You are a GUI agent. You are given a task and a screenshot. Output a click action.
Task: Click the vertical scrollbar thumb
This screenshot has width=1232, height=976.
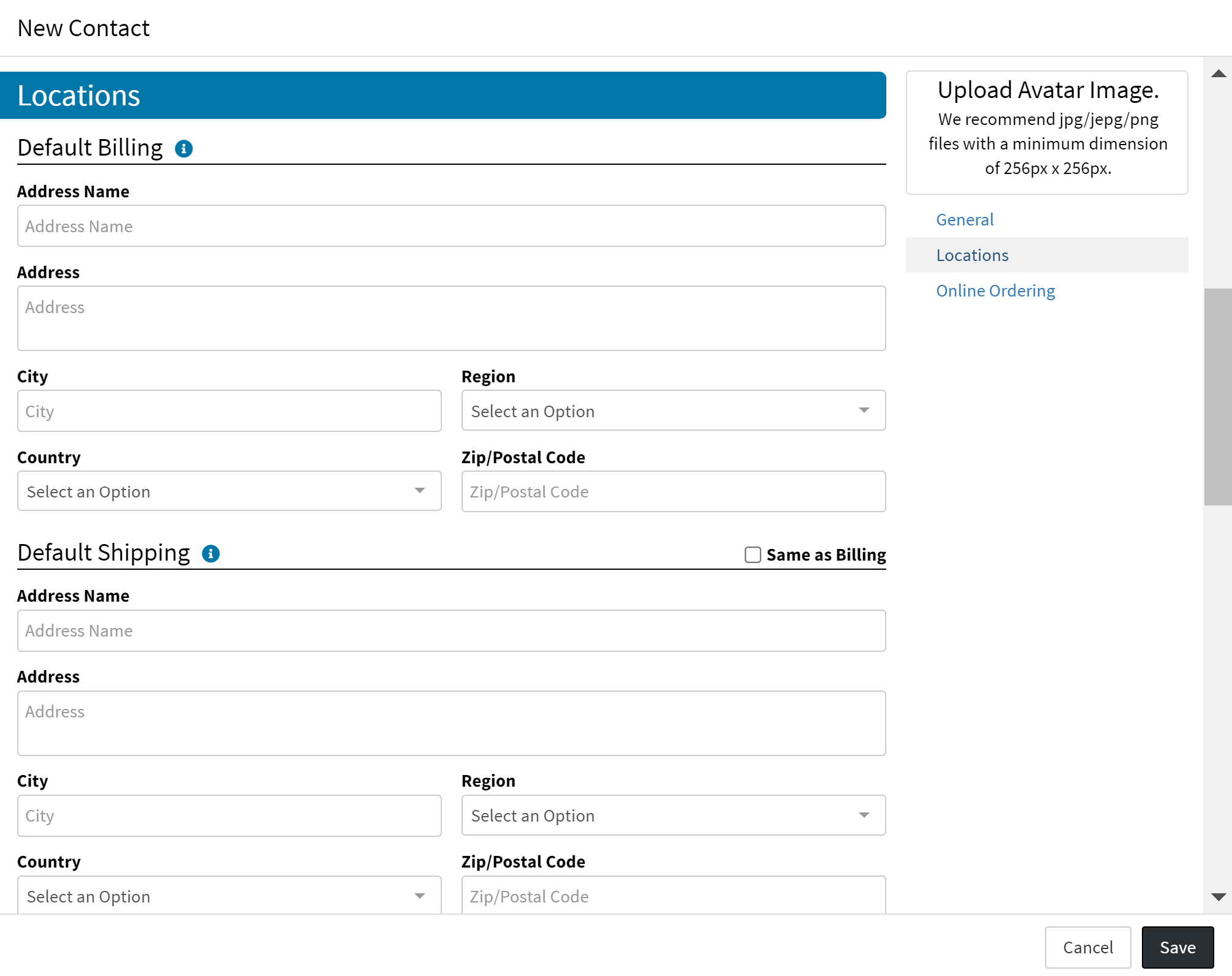1218,397
